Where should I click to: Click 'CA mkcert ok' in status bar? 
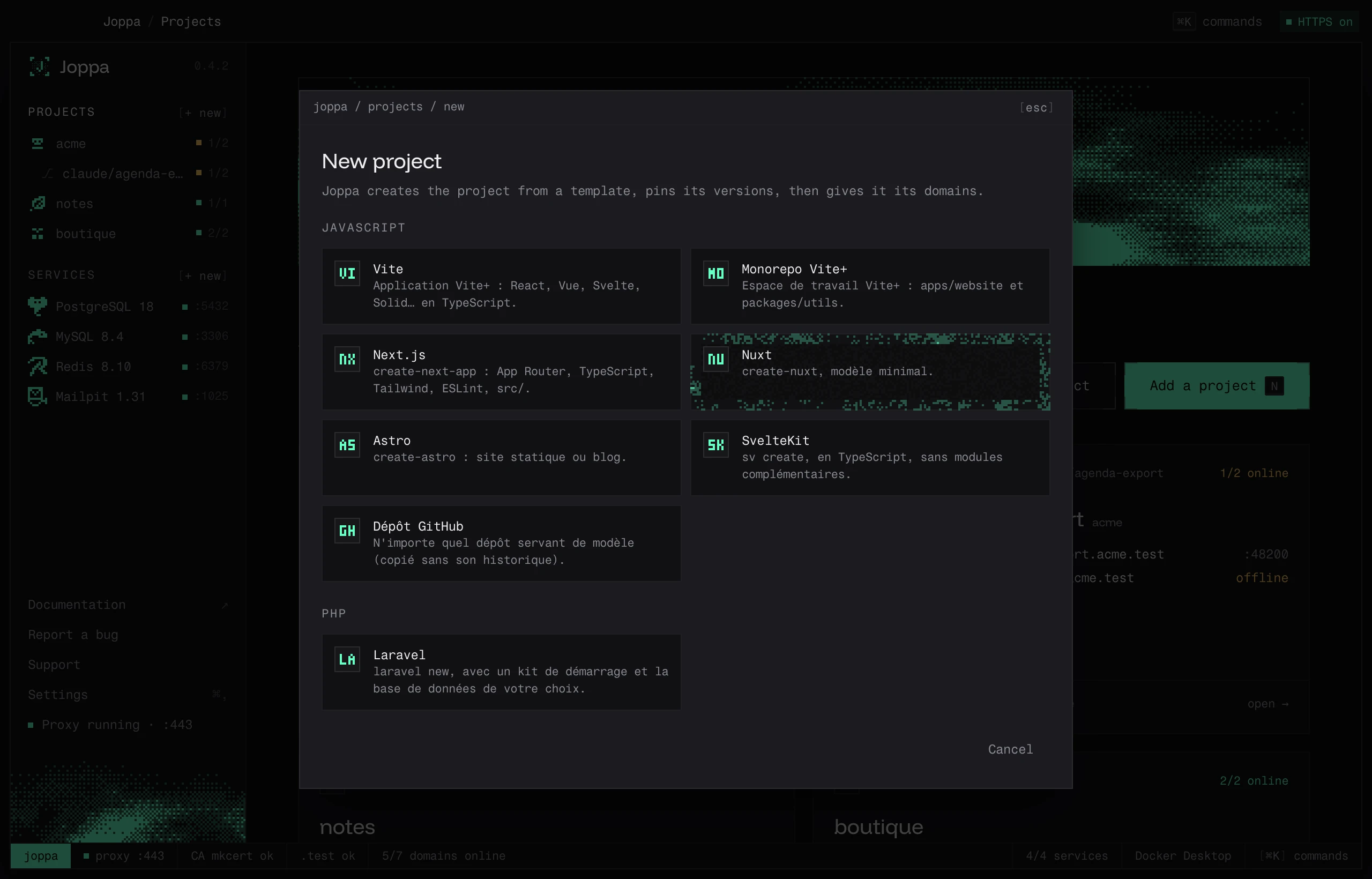pos(232,855)
